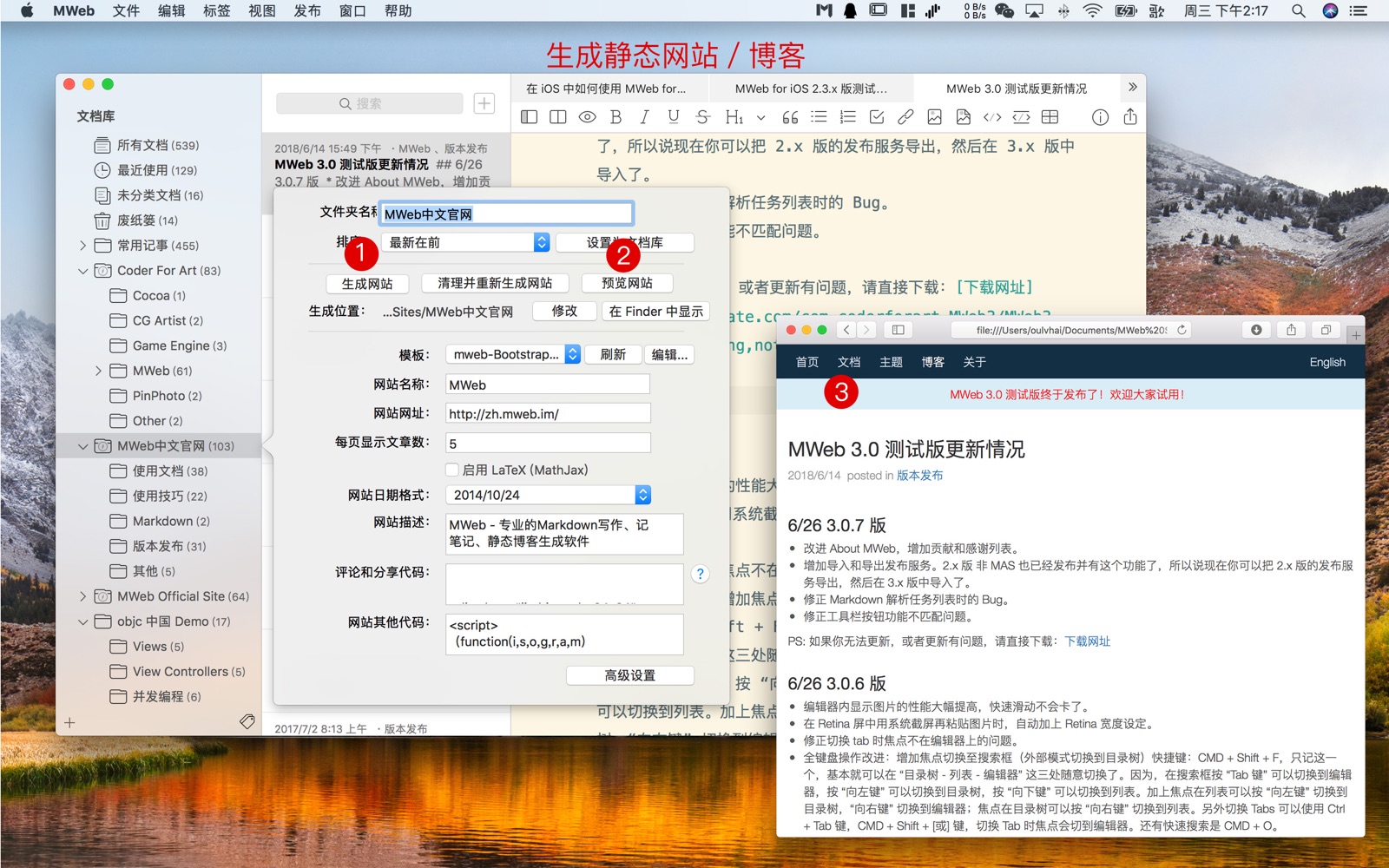Insert inline code with the </> icon

point(992,117)
